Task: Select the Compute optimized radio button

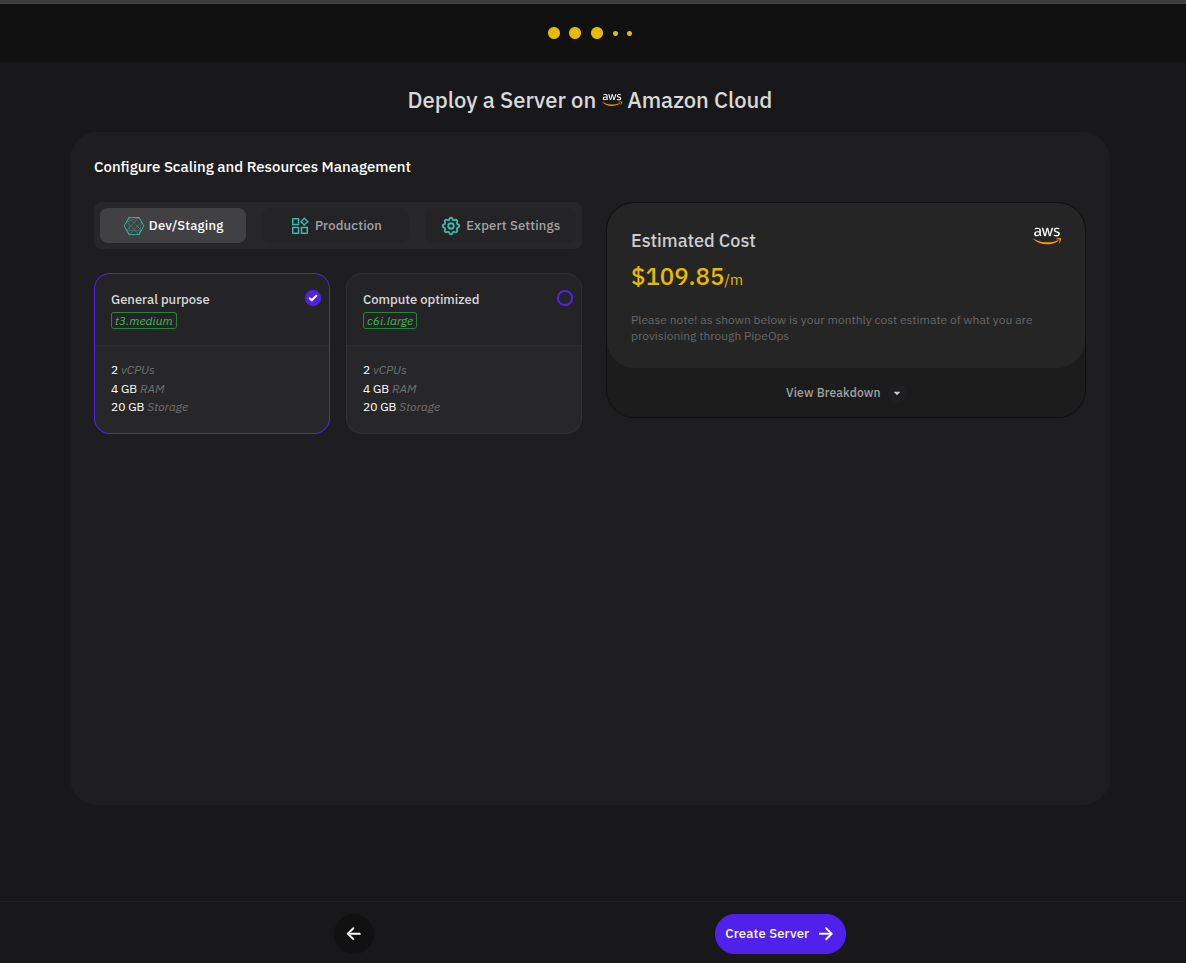Action: [564, 298]
